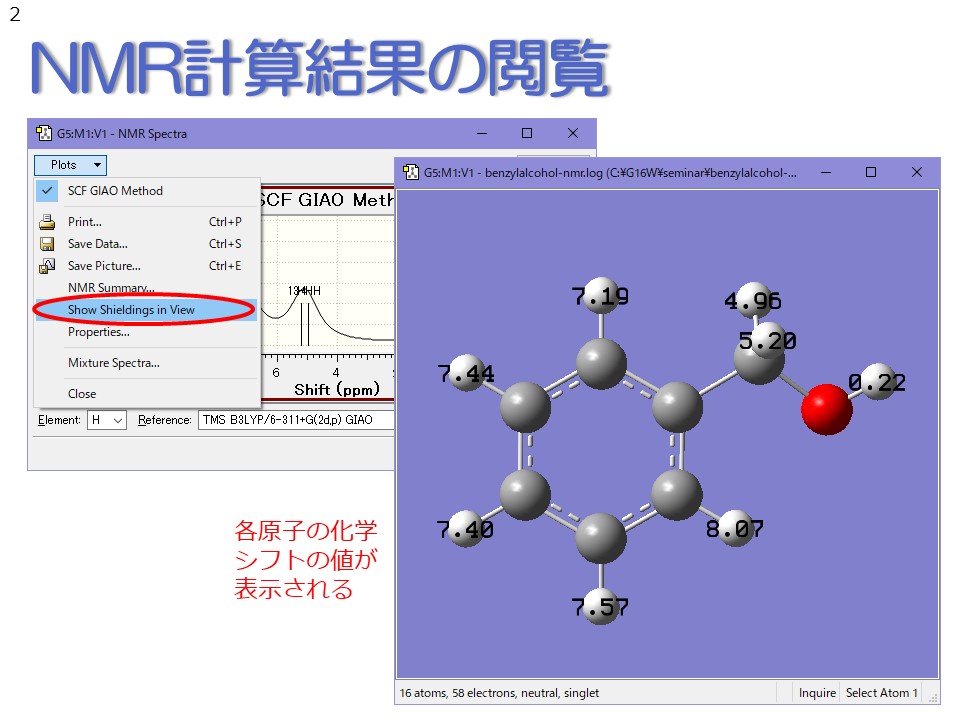Click the Shift (ppm) axis label
Image resolution: width=960 pixels, height=720 pixels.
click(x=337, y=389)
